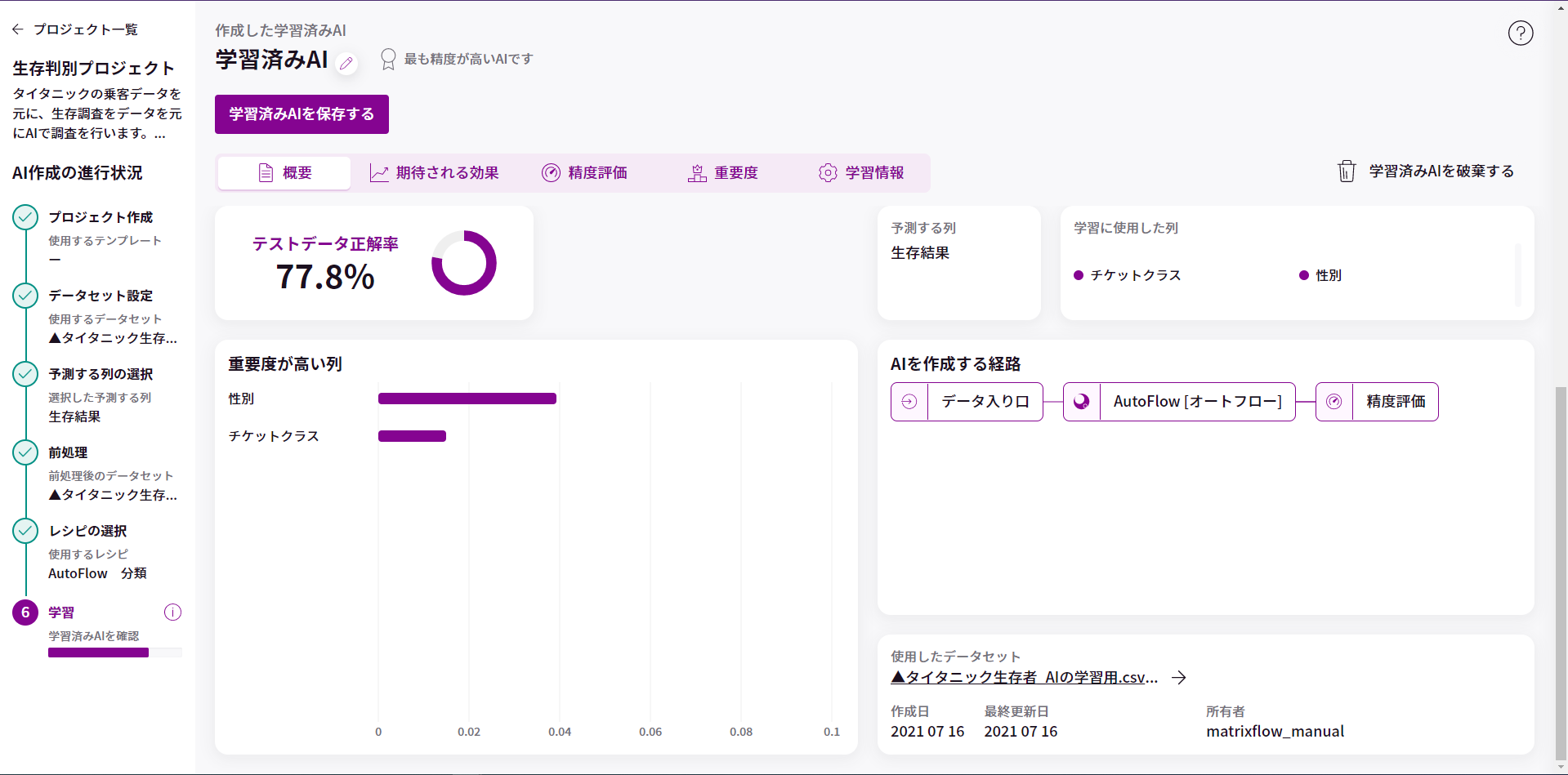Click the 性別 purple bullet in used columns

tap(1304, 275)
